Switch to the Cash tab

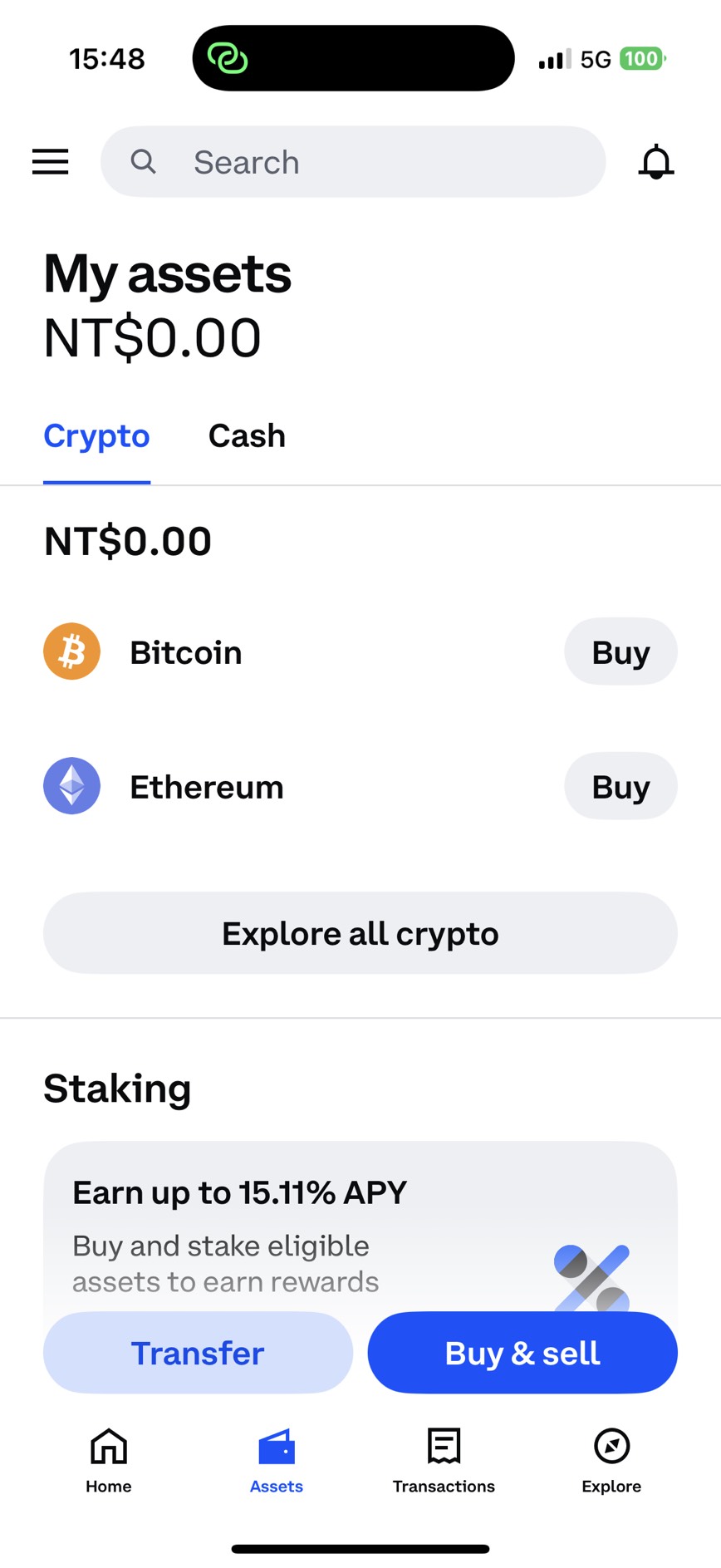point(247,436)
